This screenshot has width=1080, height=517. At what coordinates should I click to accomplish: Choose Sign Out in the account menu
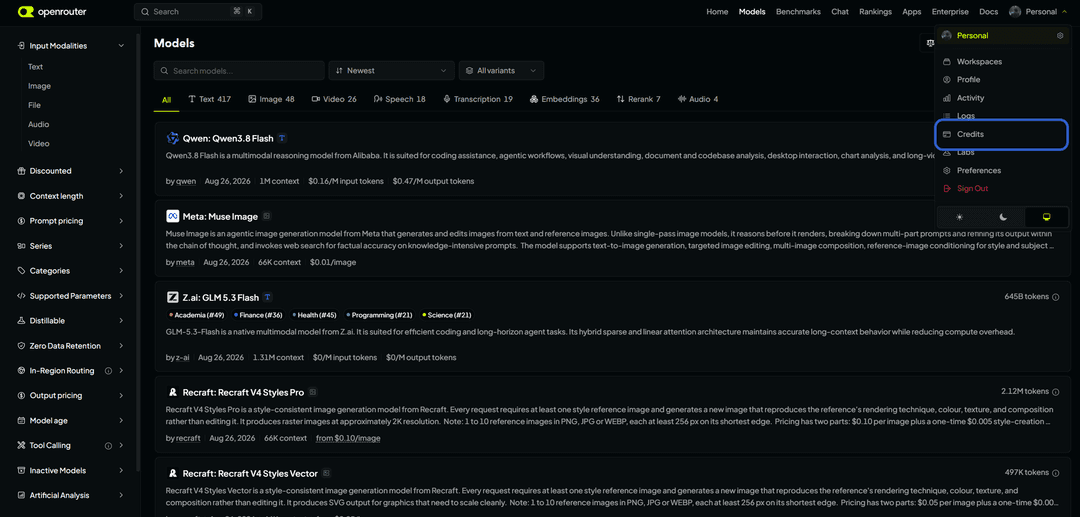[1001, 189]
